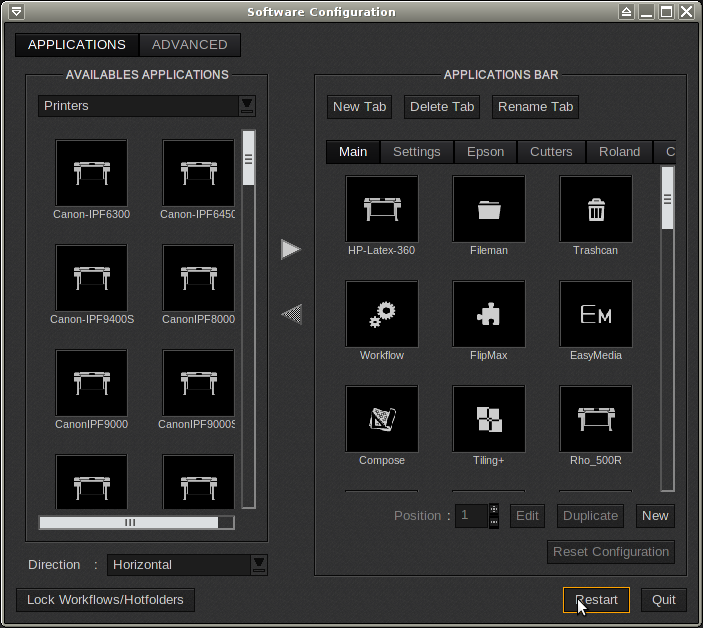Click the New application button
Image resolution: width=703 pixels, height=628 pixels.
(655, 516)
